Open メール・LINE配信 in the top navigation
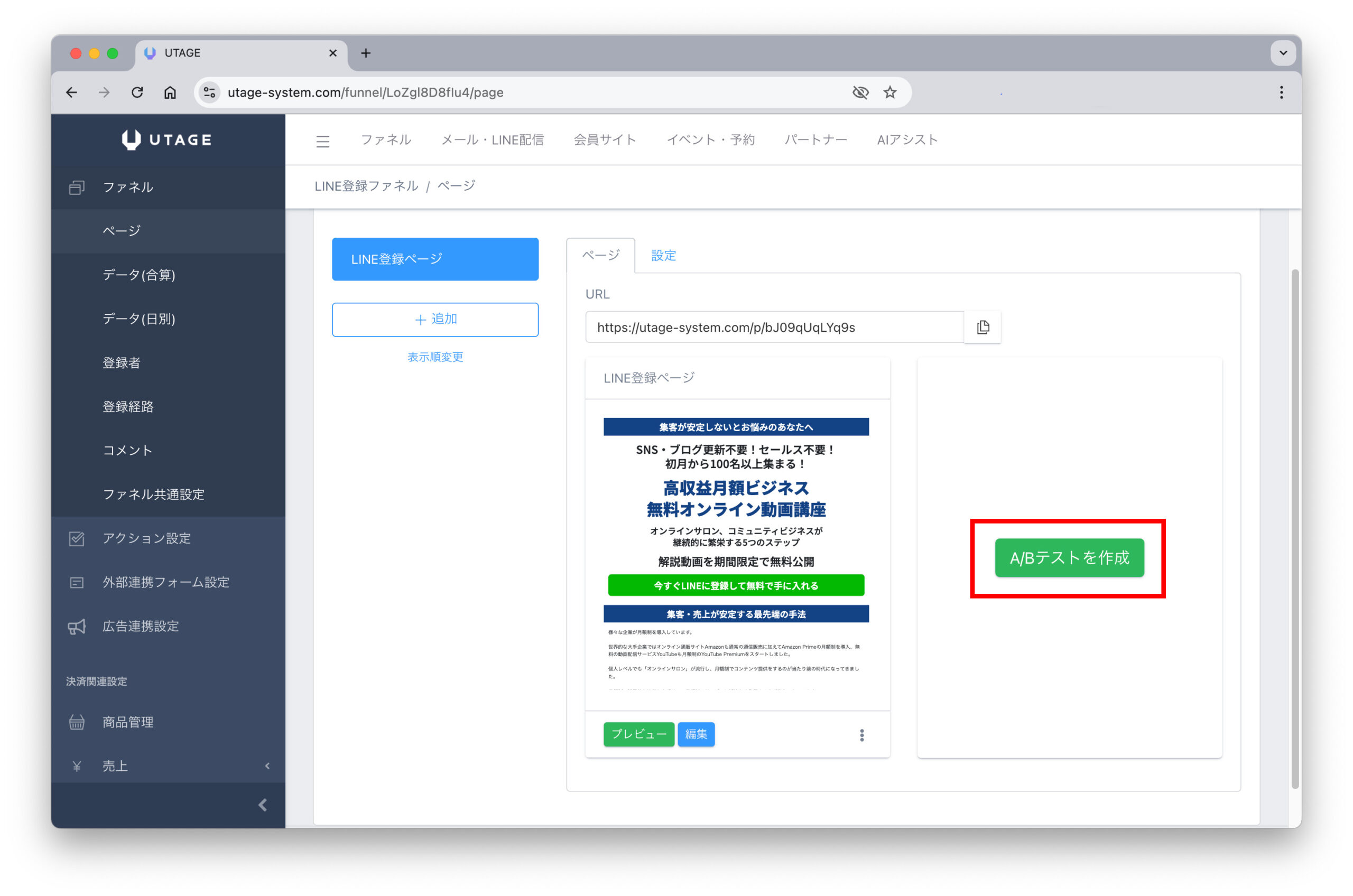Image resolution: width=1353 pixels, height=896 pixels. [492, 140]
